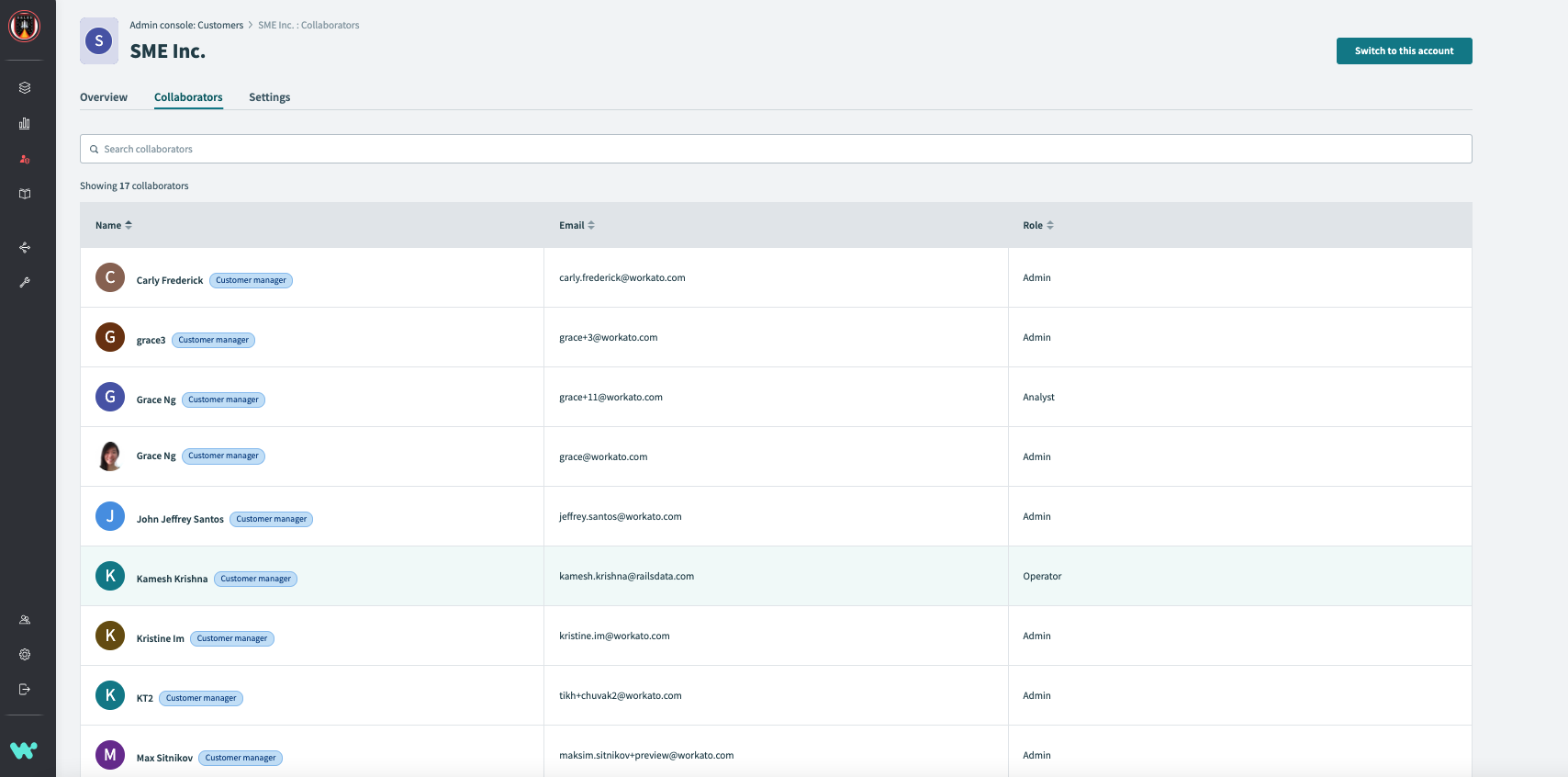Click SME Inc. : Collaborators breadcrumb
The height and width of the screenshot is (777, 1568).
point(308,25)
